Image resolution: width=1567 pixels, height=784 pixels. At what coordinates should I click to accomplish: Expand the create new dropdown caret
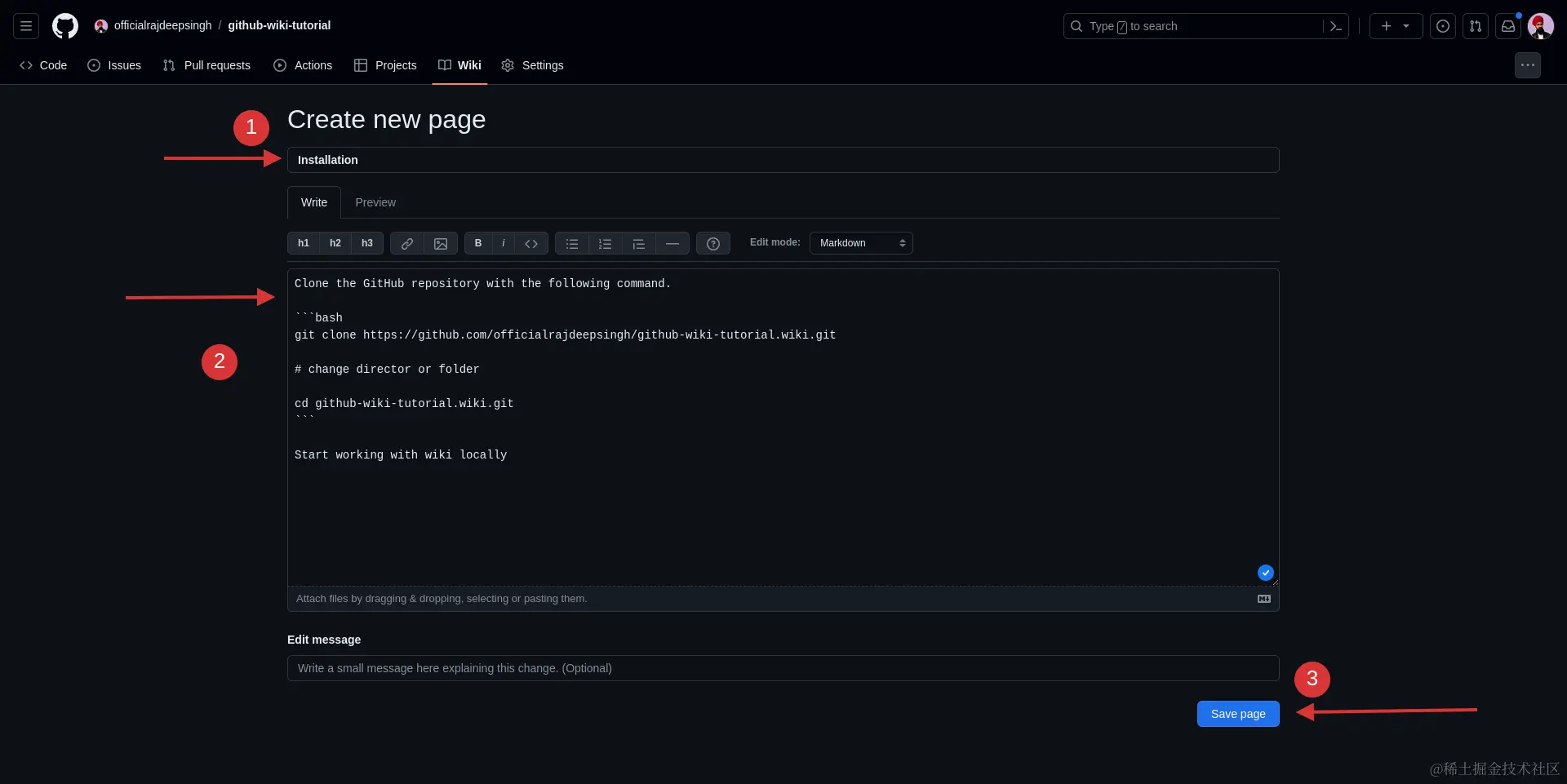[1406, 26]
